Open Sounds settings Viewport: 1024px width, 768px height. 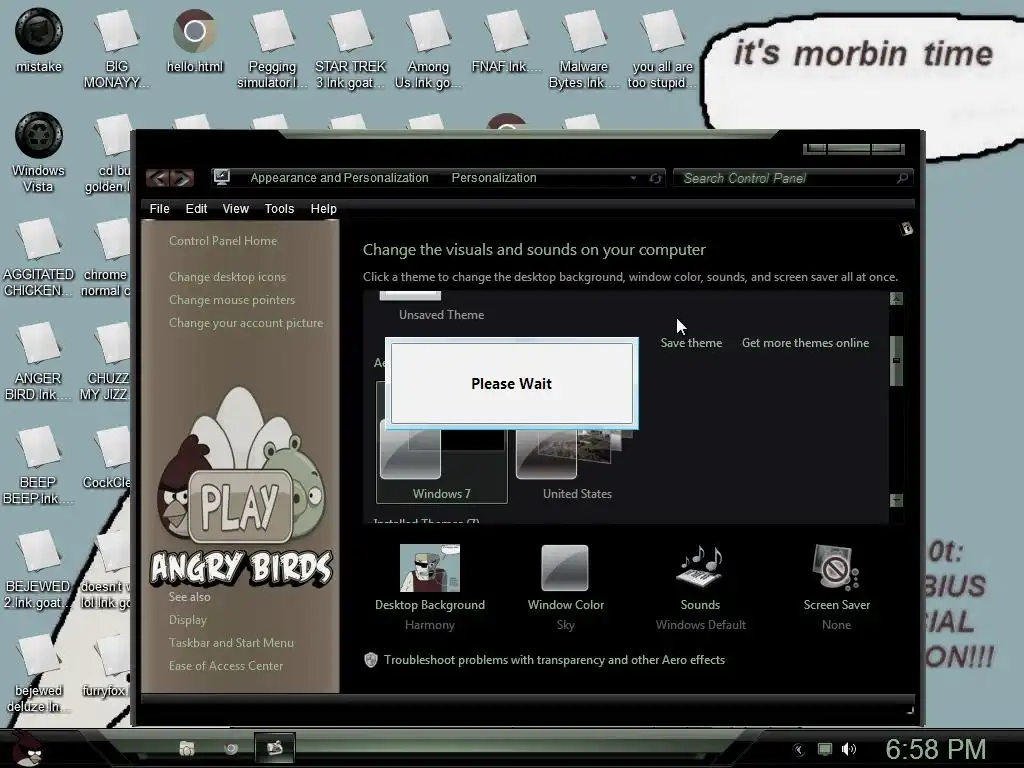pos(701,587)
